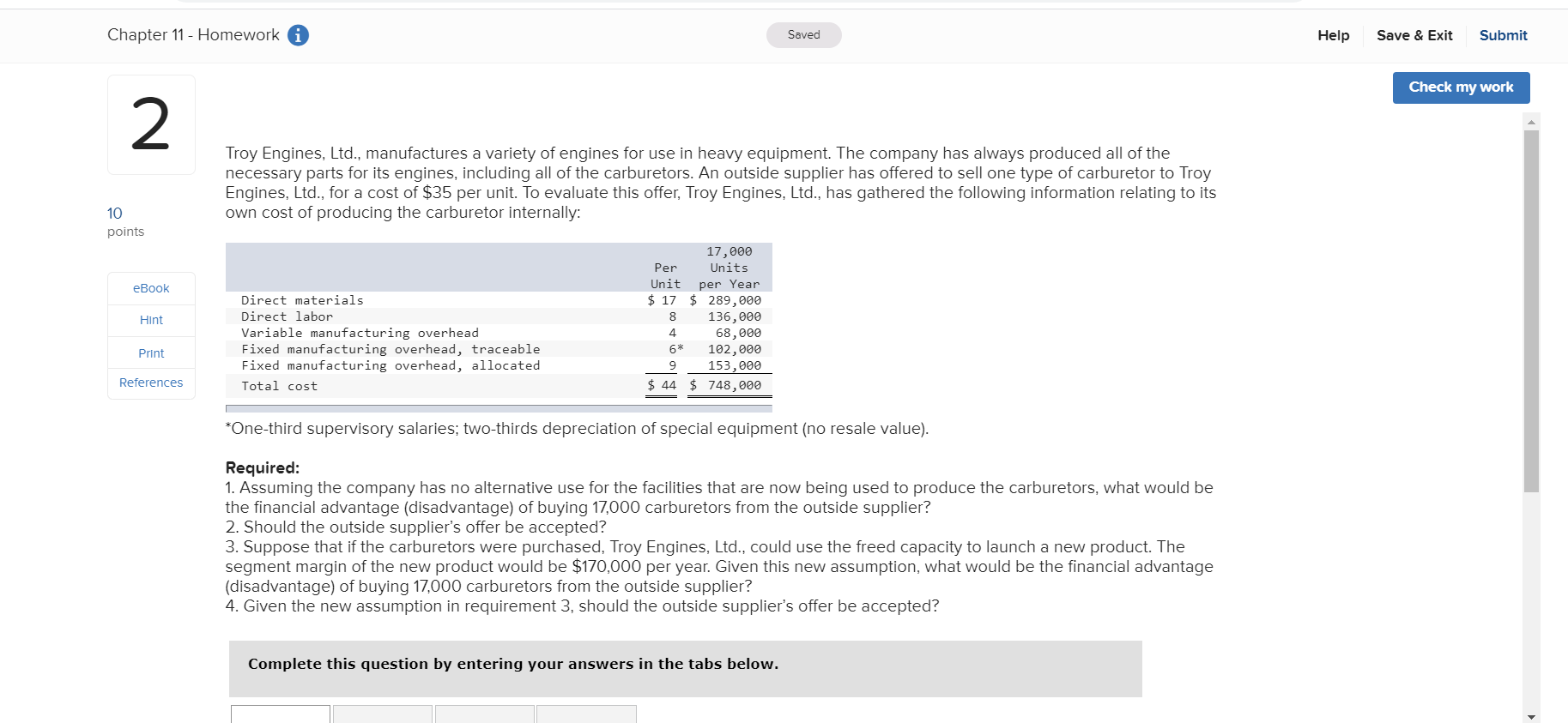Select the second answer tab
1568x723 pixels.
(x=382, y=717)
